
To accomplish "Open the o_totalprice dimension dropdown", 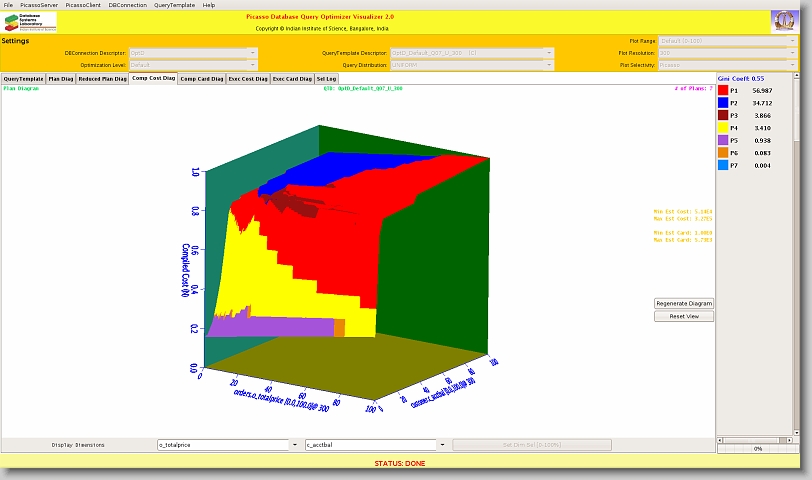I will 227,444.
